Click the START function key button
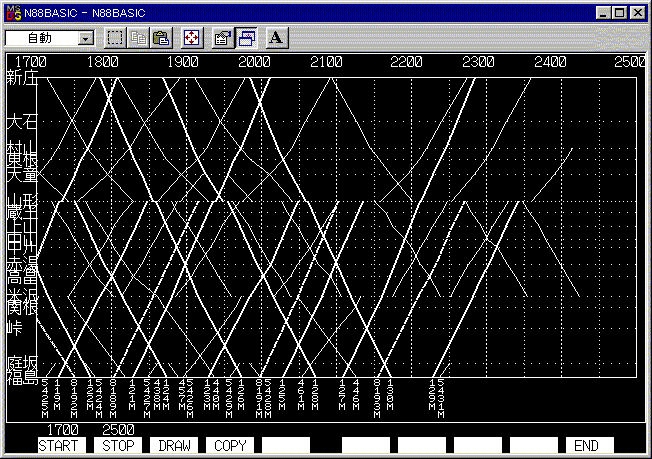Image resolution: width=652 pixels, height=459 pixels. click(62, 446)
